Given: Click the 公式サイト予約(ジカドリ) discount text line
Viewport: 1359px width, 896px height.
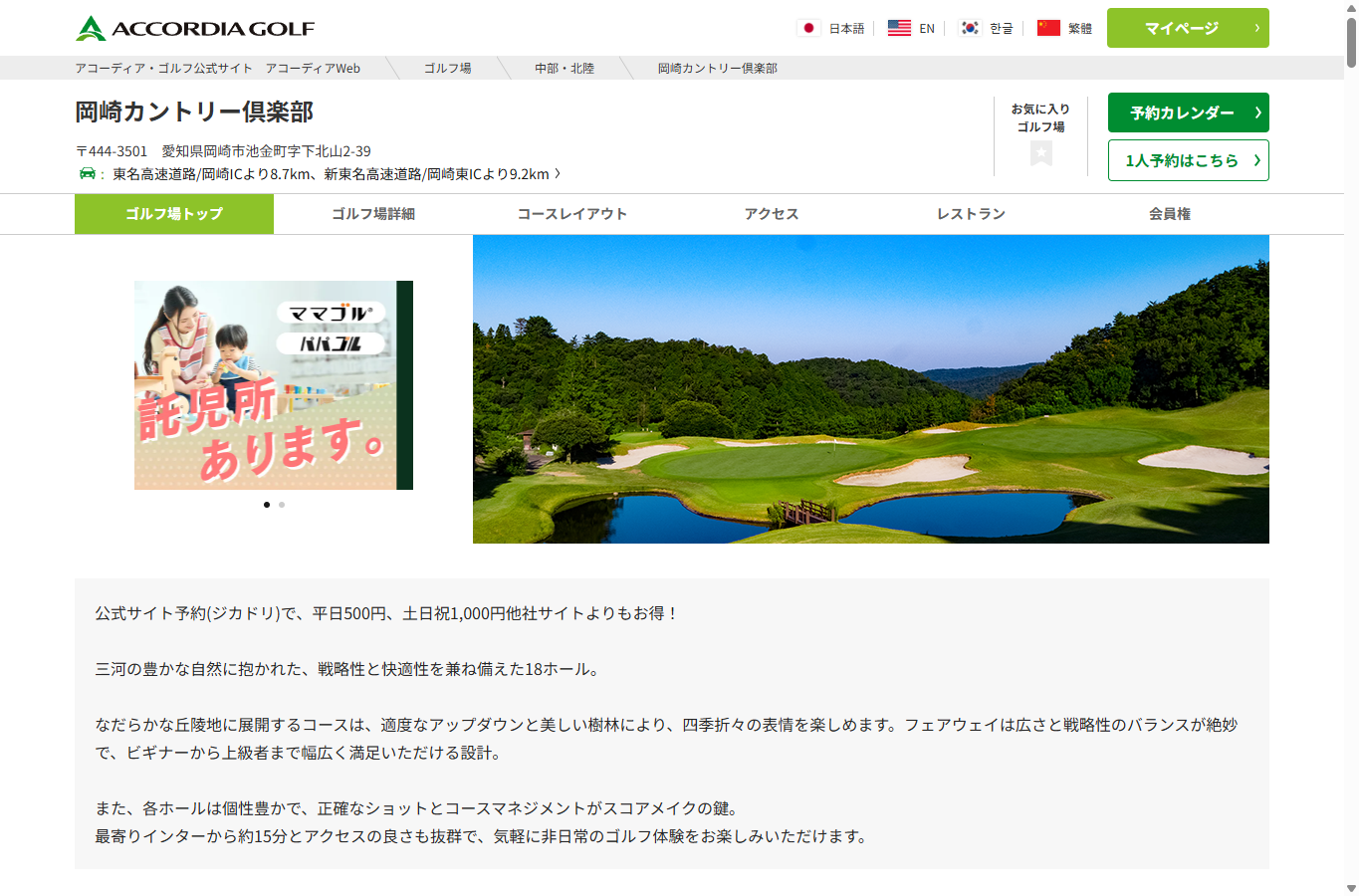Looking at the screenshot, I should (x=387, y=614).
